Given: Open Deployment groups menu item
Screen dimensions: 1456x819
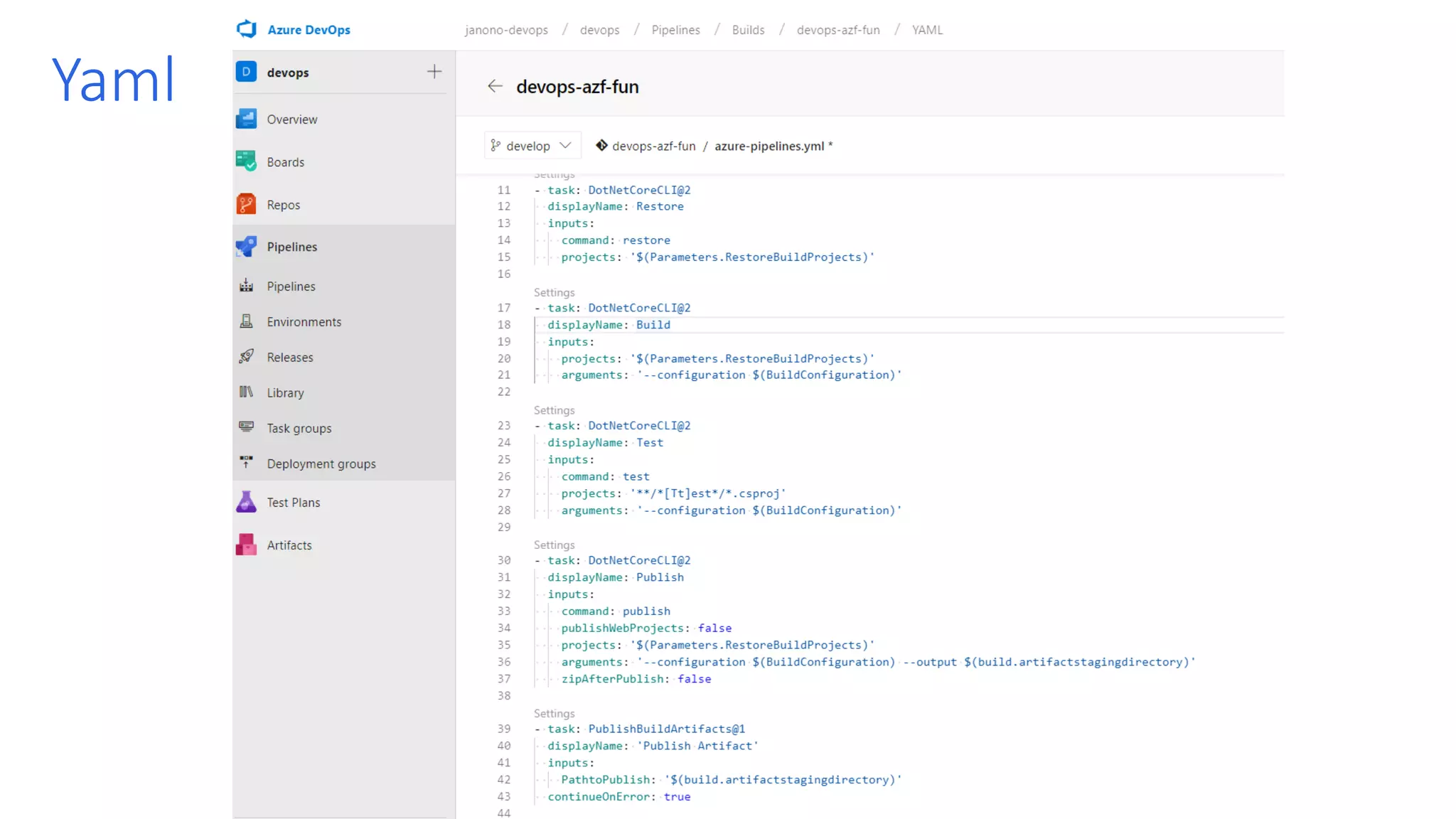Looking at the screenshot, I should 321,464.
